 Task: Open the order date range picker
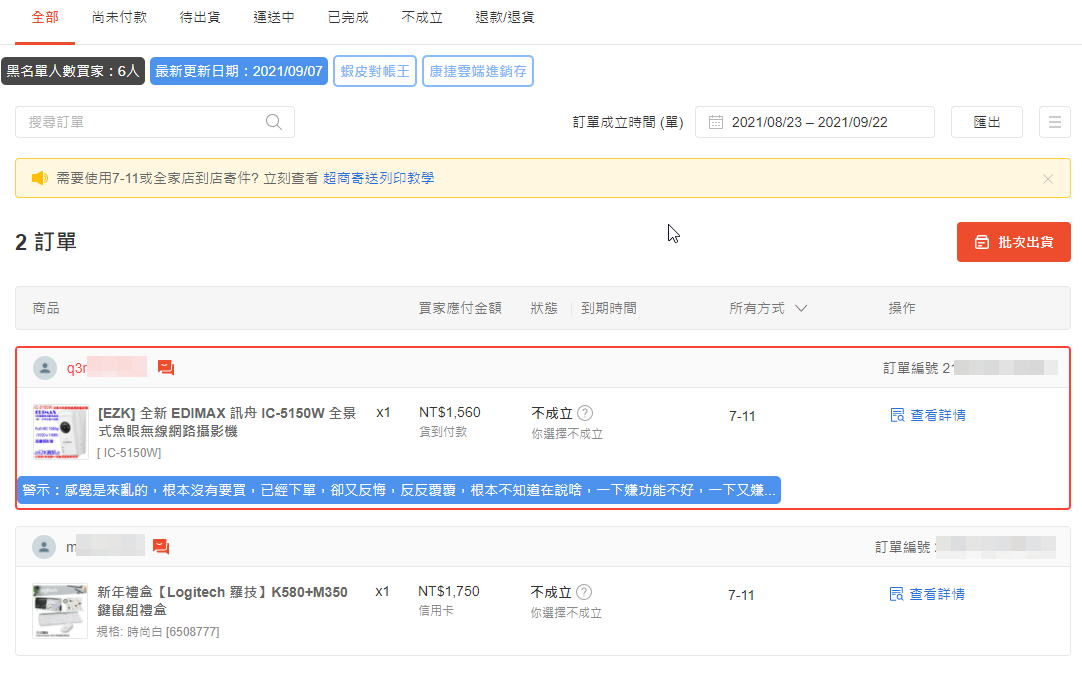(x=814, y=122)
